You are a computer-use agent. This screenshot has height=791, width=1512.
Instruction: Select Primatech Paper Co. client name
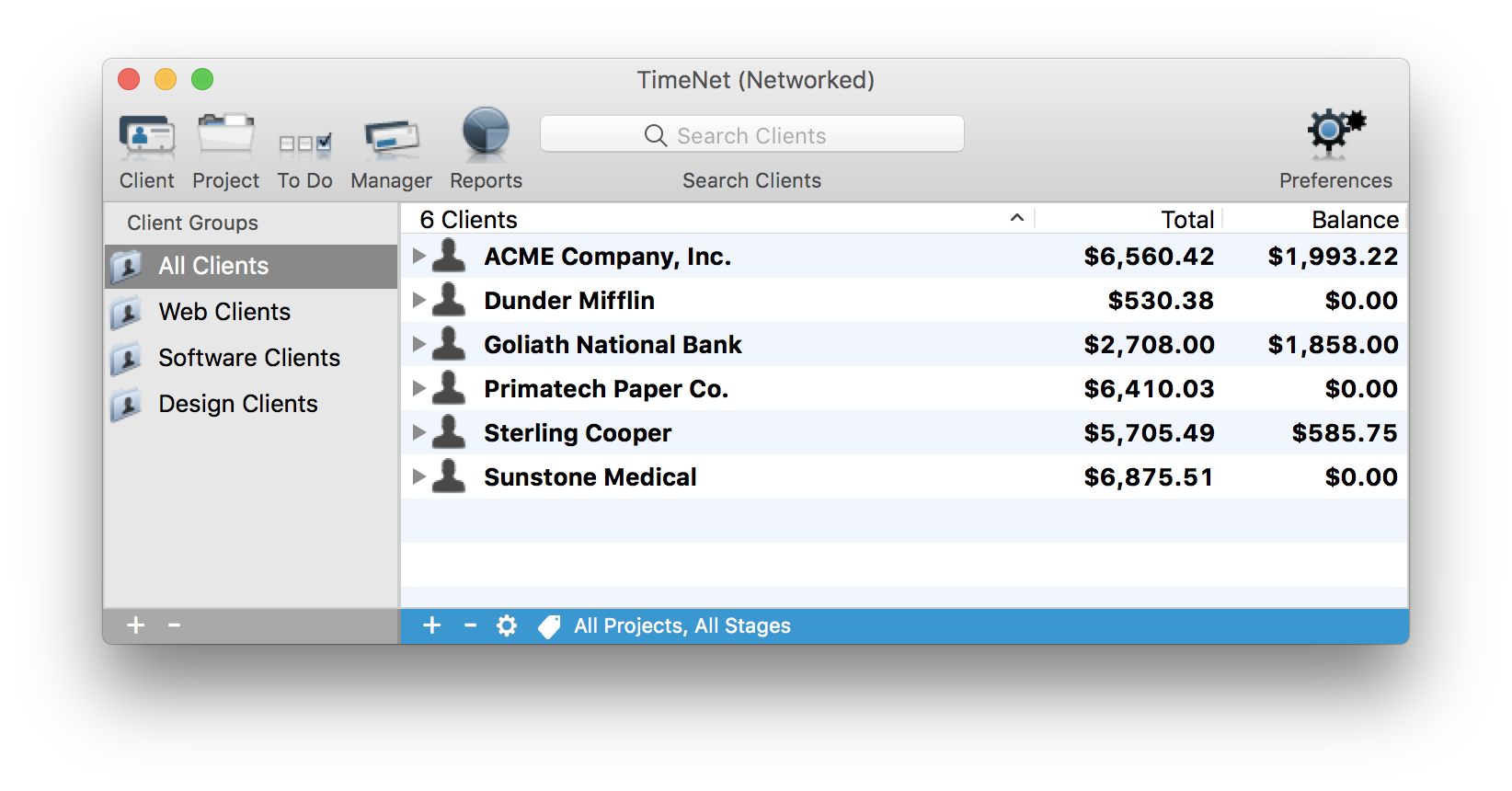(x=606, y=389)
